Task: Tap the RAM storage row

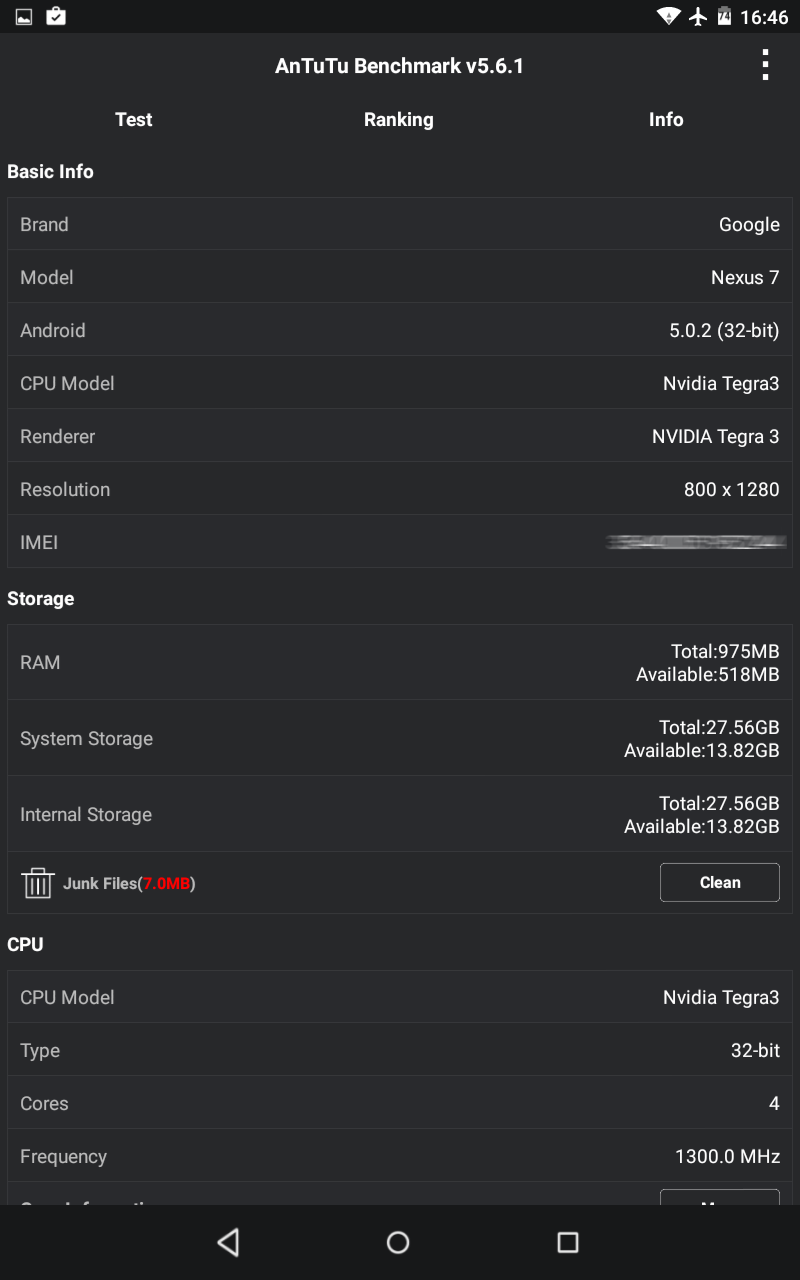Action: 400,663
